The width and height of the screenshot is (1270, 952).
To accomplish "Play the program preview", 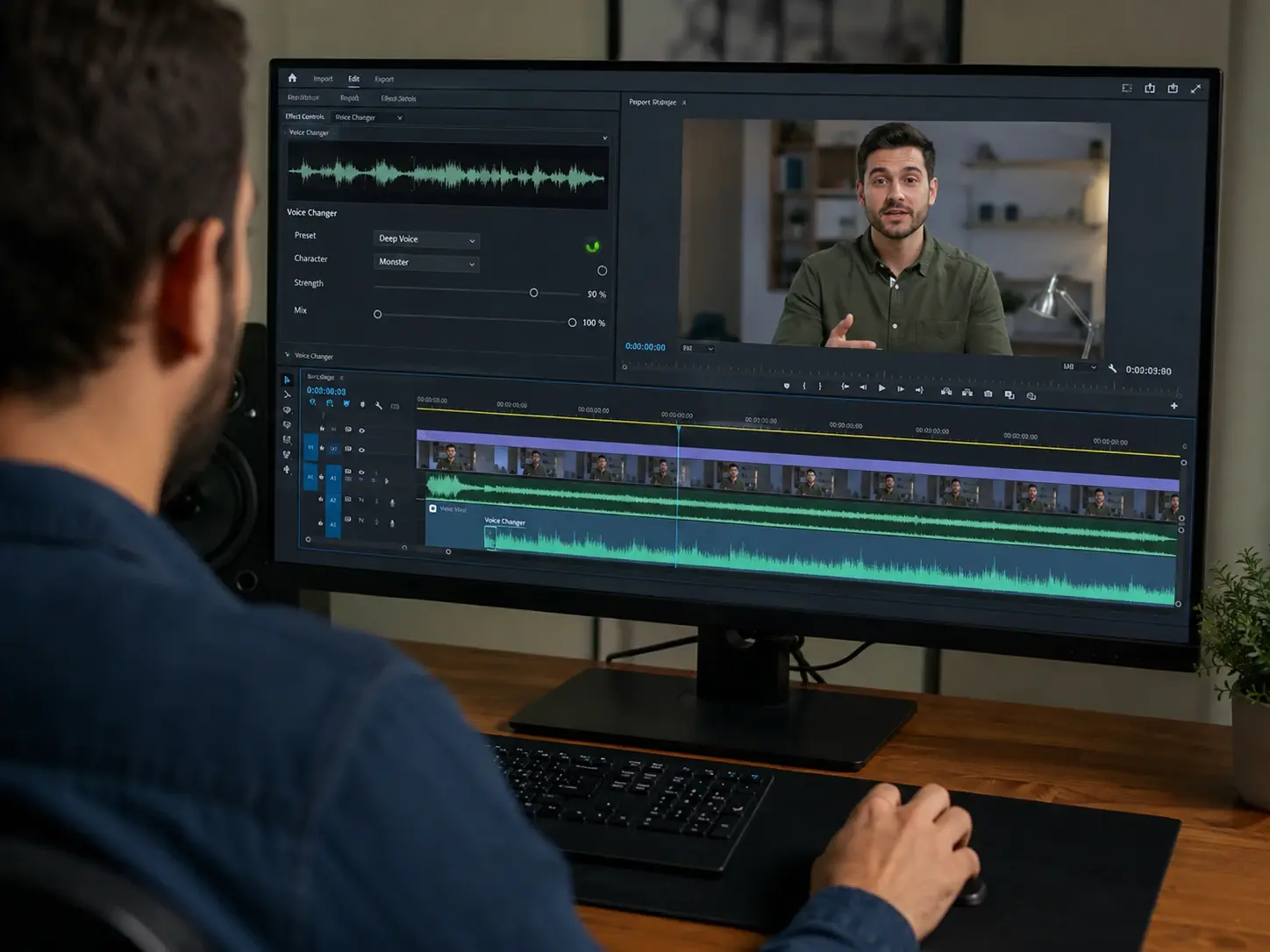I will click(x=881, y=388).
